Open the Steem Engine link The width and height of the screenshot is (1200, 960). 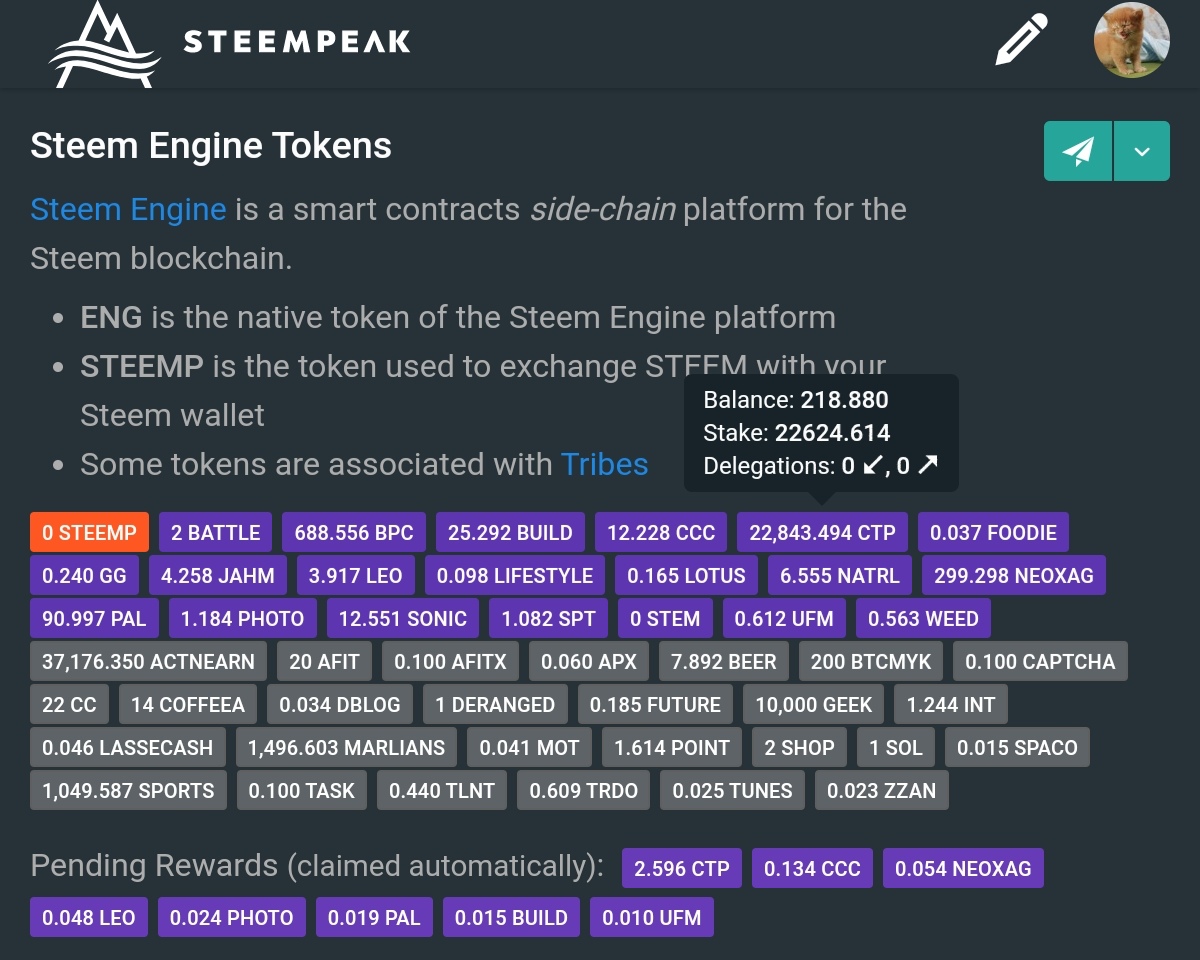click(128, 210)
